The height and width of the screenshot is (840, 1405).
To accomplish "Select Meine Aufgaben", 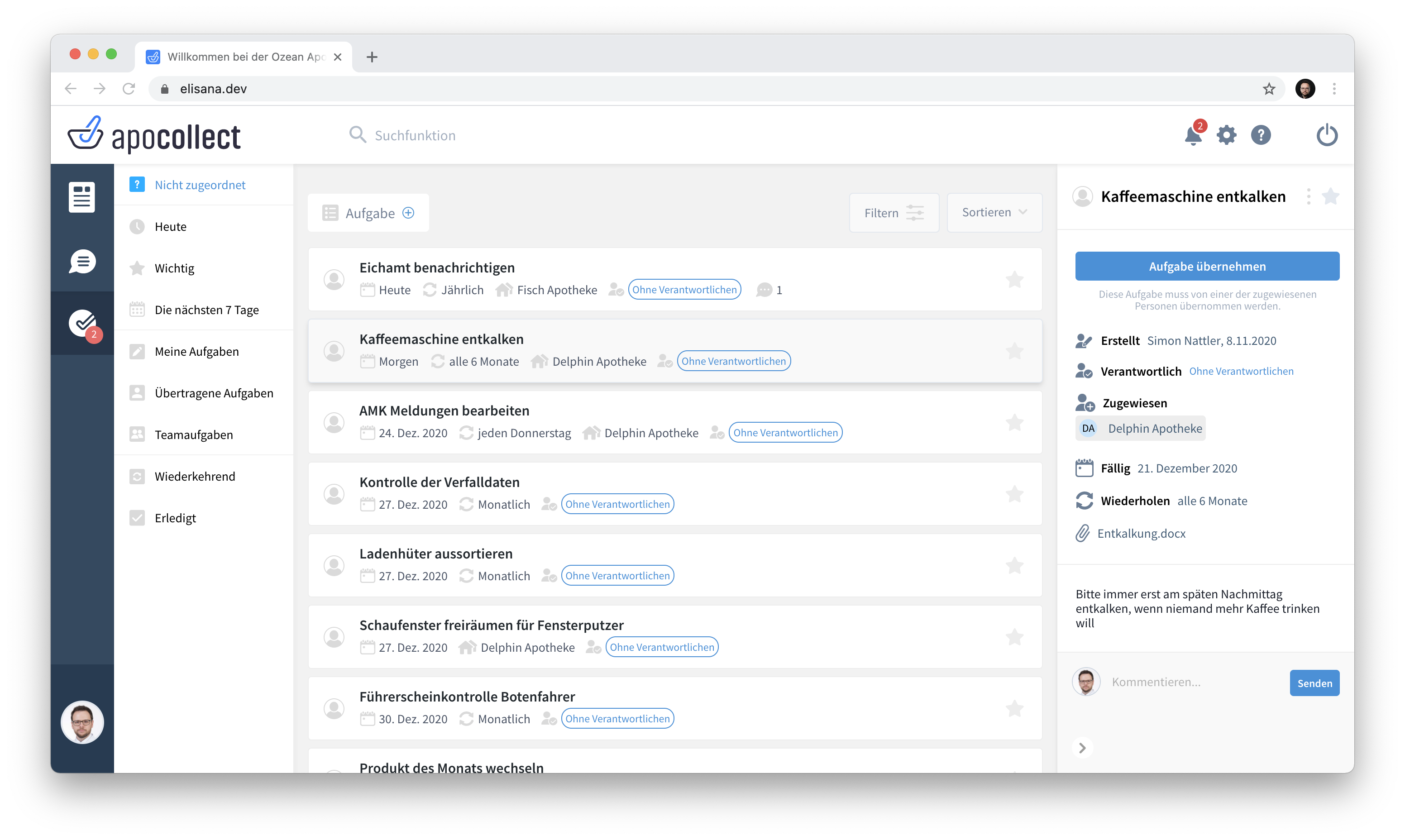I will tap(196, 352).
